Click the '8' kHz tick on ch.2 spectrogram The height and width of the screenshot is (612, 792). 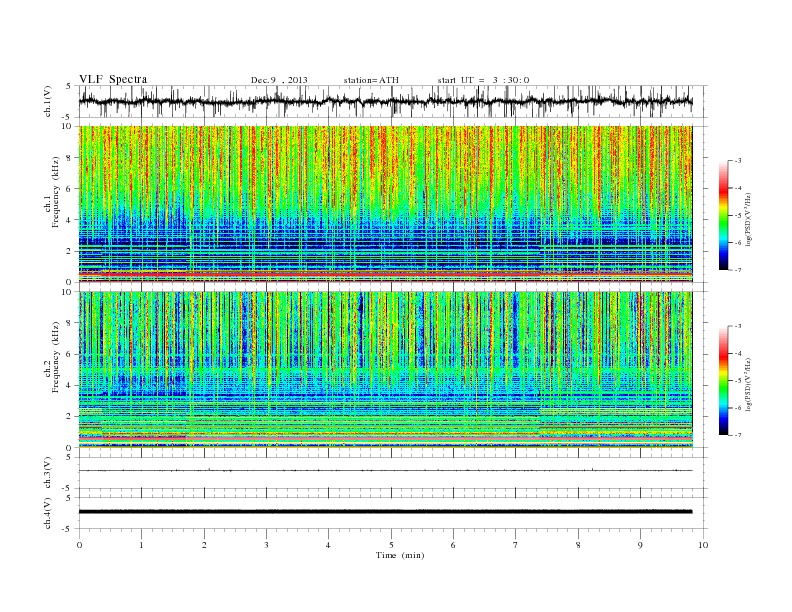coord(69,323)
